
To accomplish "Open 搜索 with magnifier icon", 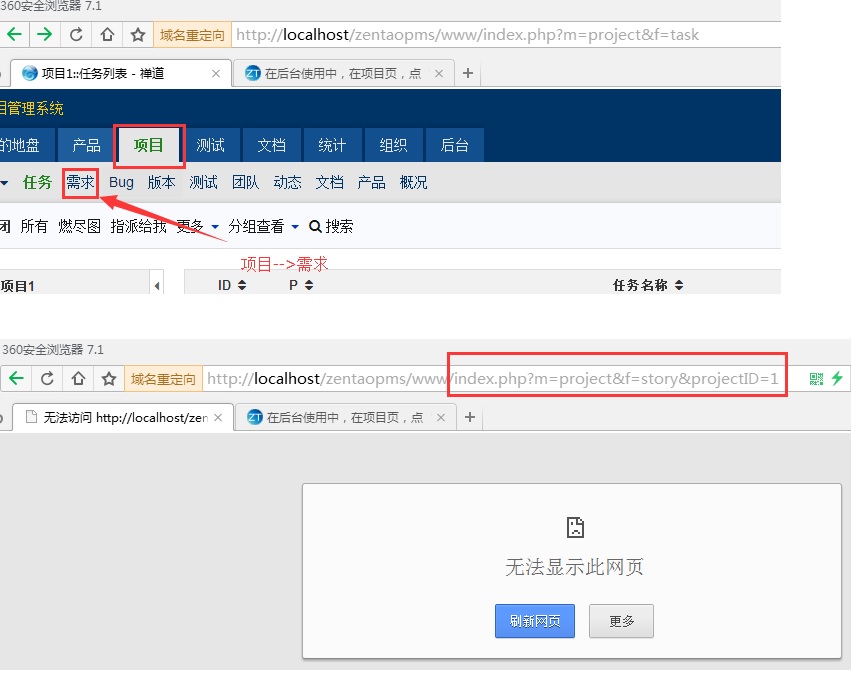I will [331, 226].
